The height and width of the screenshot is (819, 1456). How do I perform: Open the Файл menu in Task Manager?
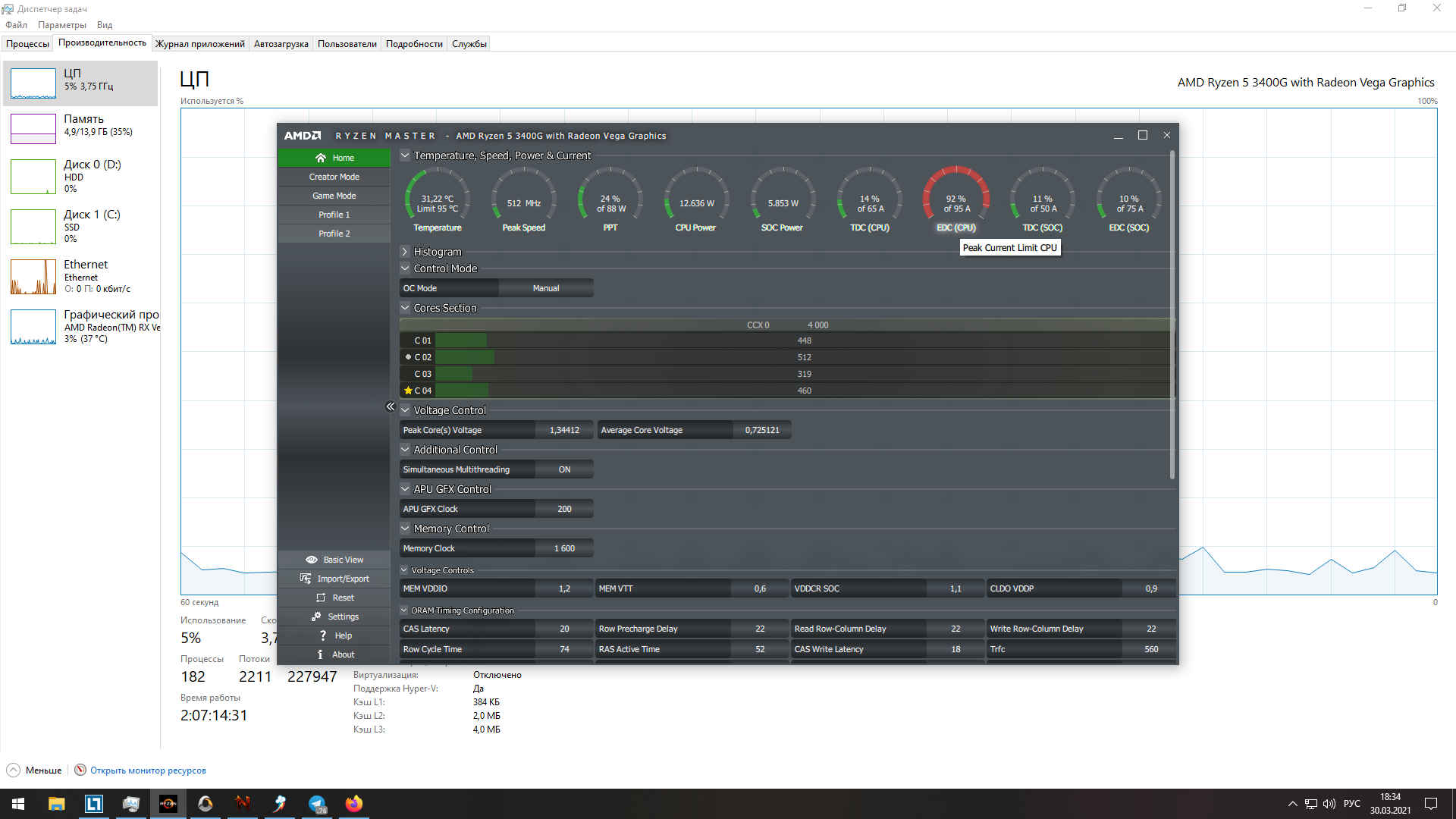click(x=16, y=25)
